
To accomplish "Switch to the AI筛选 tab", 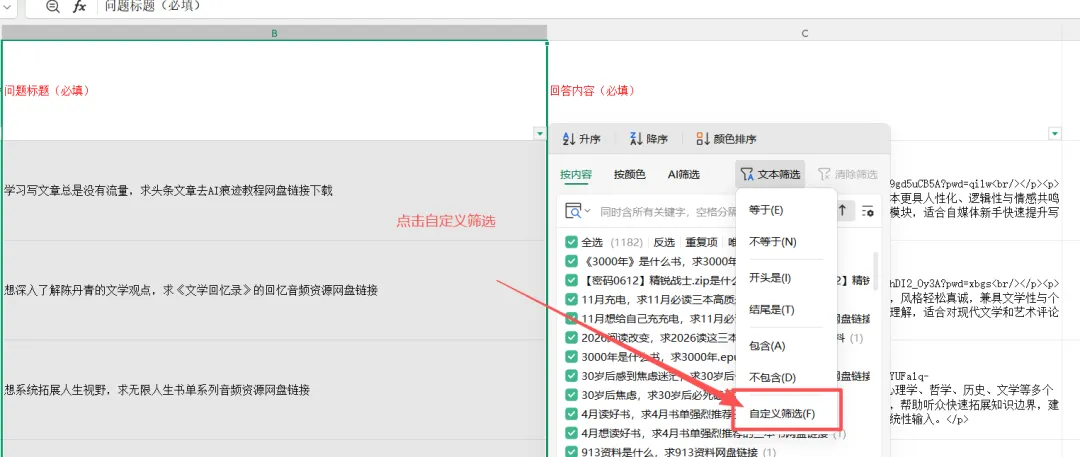I will (683, 174).
